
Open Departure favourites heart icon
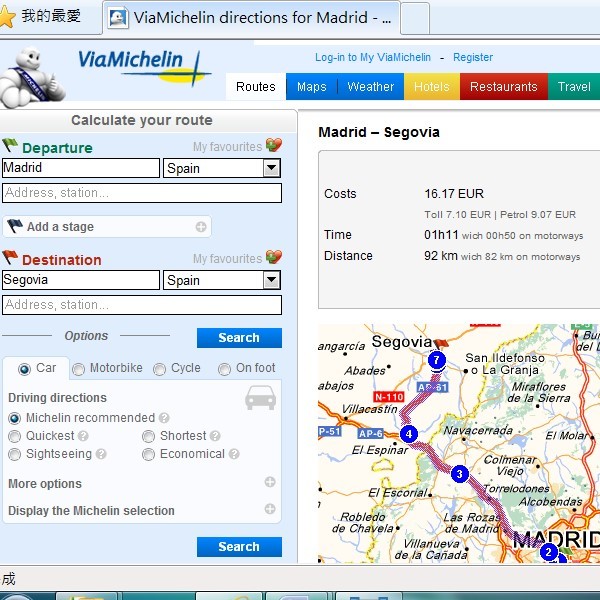click(274, 145)
